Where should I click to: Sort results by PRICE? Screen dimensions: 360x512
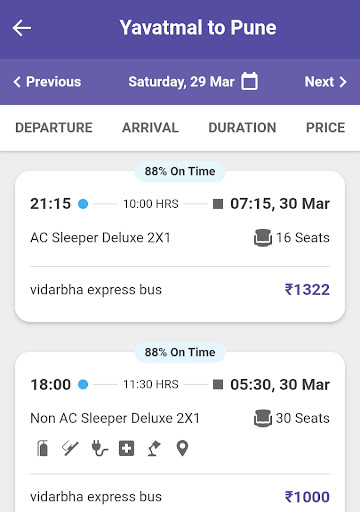(326, 128)
